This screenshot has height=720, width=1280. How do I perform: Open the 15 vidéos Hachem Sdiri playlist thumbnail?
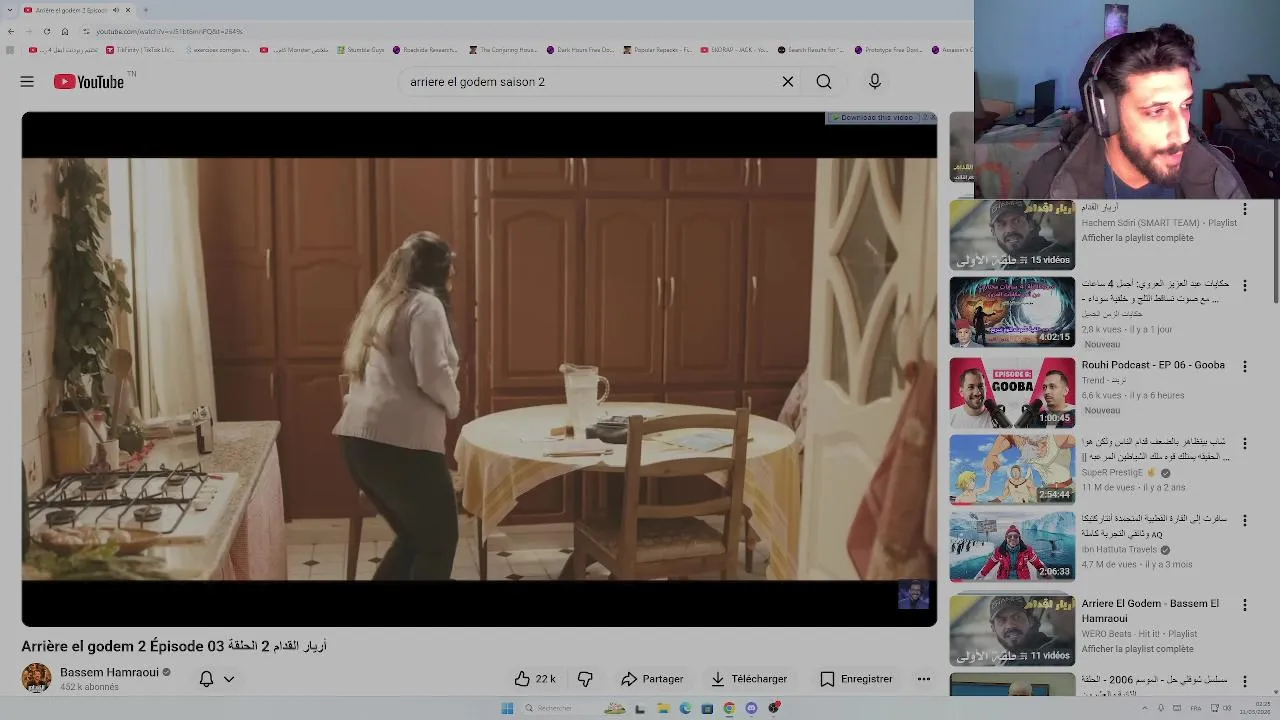(x=1012, y=235)
